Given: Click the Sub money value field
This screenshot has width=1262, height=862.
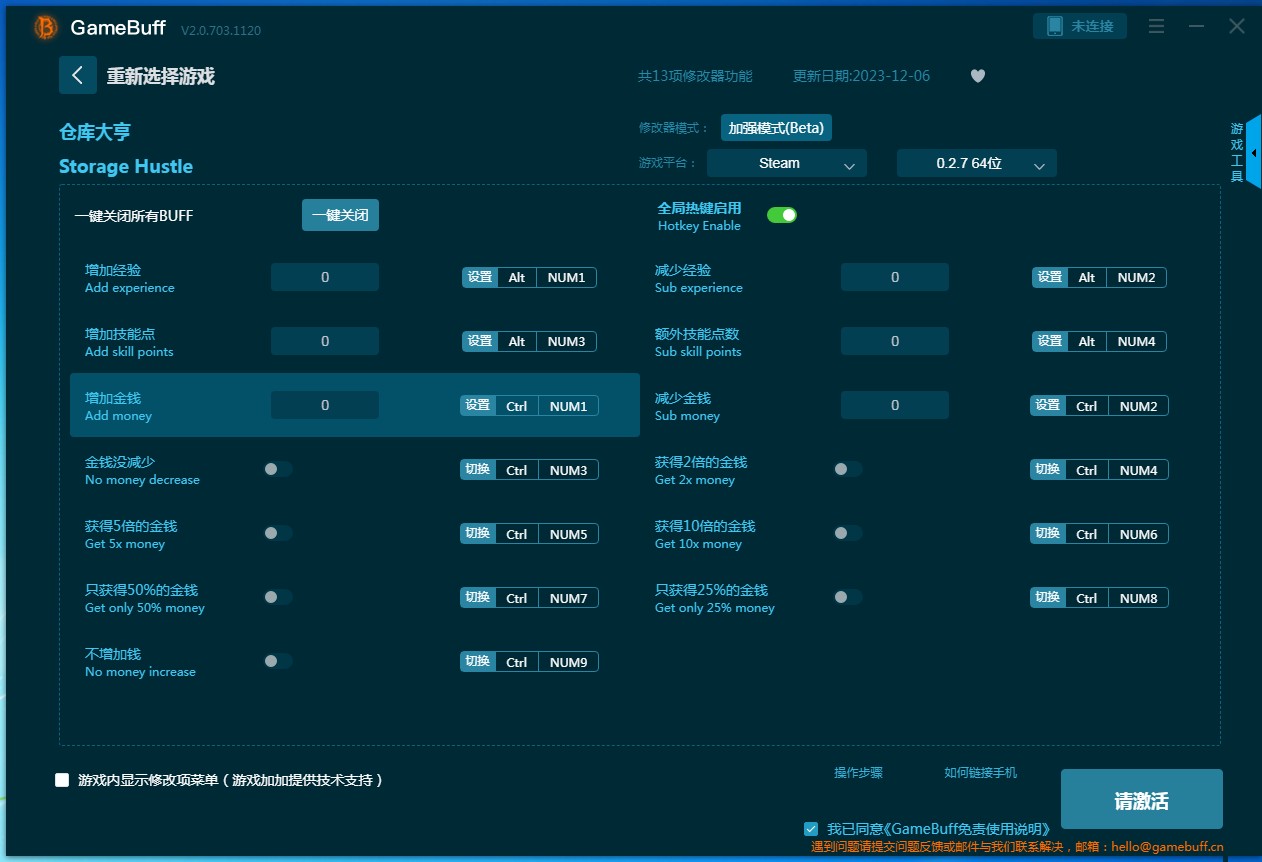Looking at the screenshot, I should click(x=895, y=405).
